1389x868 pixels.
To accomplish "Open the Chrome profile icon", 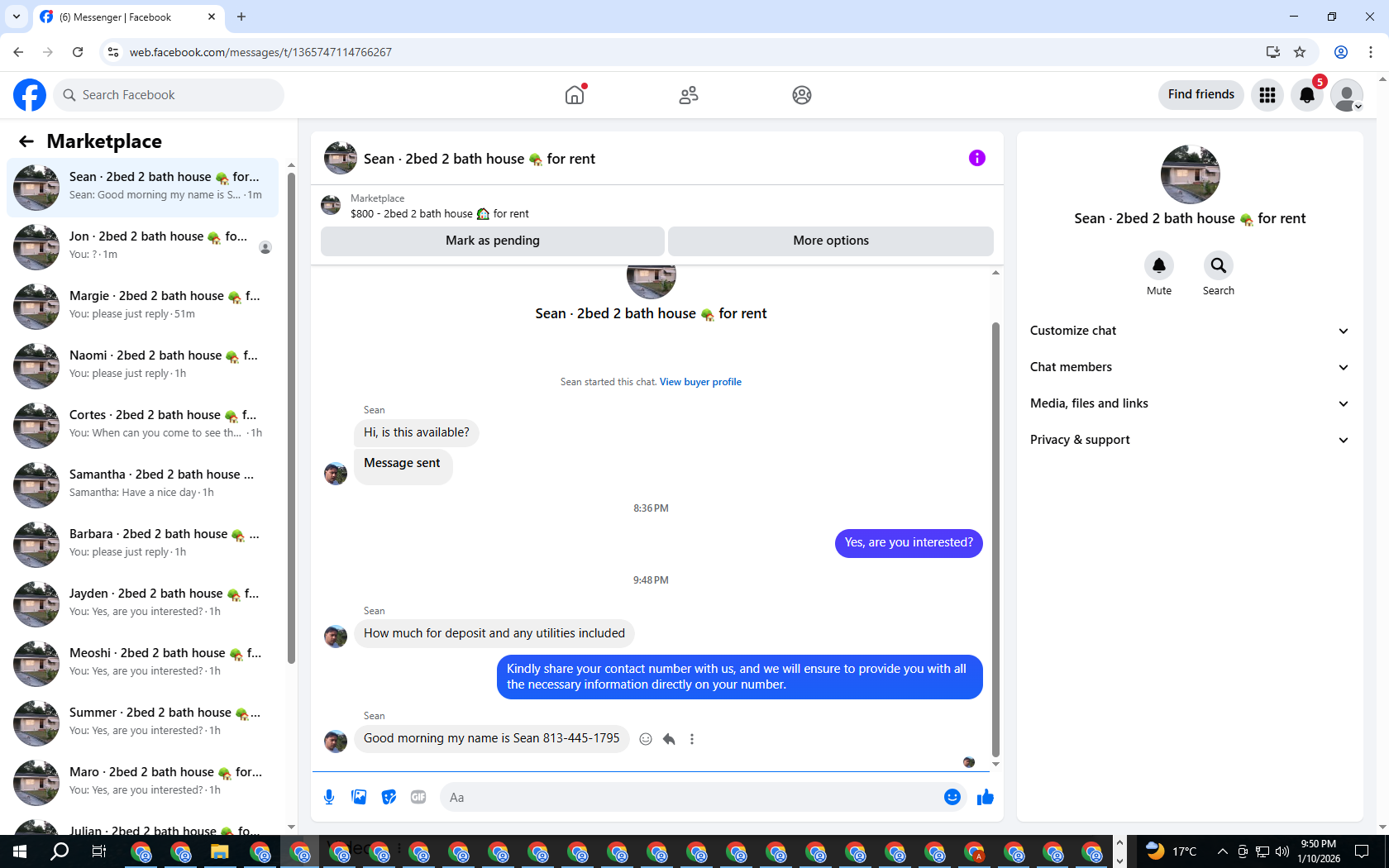I will (x=1341, y=52).
